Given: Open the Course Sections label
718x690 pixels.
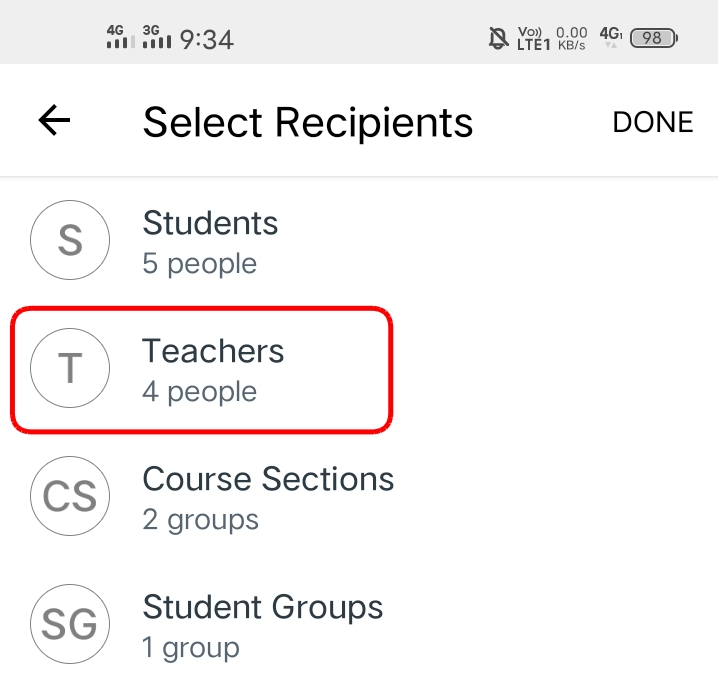Looking at the screenshot, I should coord(268,479).
